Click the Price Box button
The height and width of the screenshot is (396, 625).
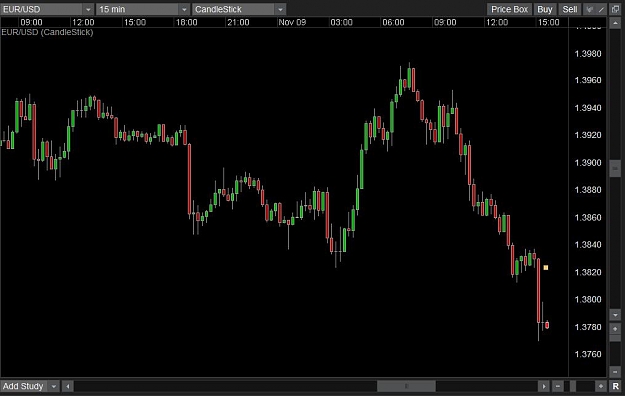pos(509,9)
